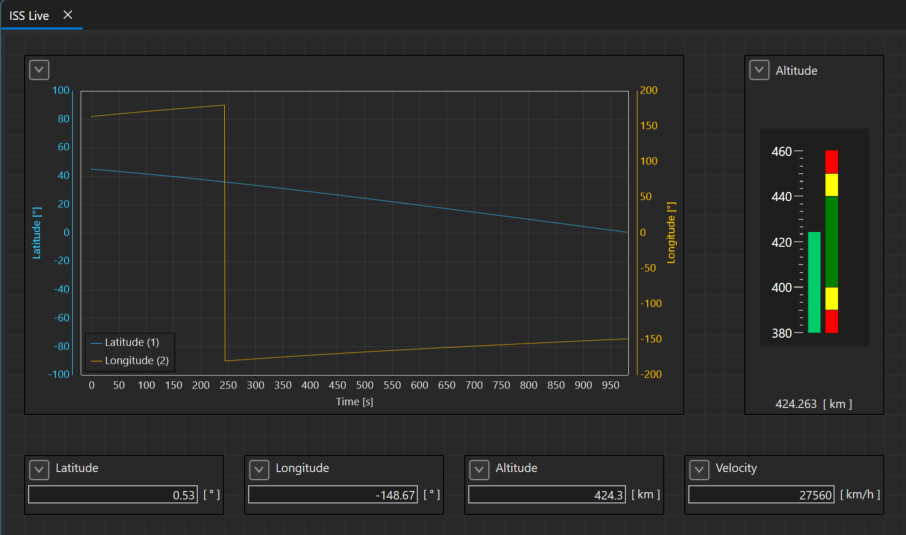Click the Altitude value field 424.3
The height and width of the screenshot is (535, 906).
[x=547, y=495]
